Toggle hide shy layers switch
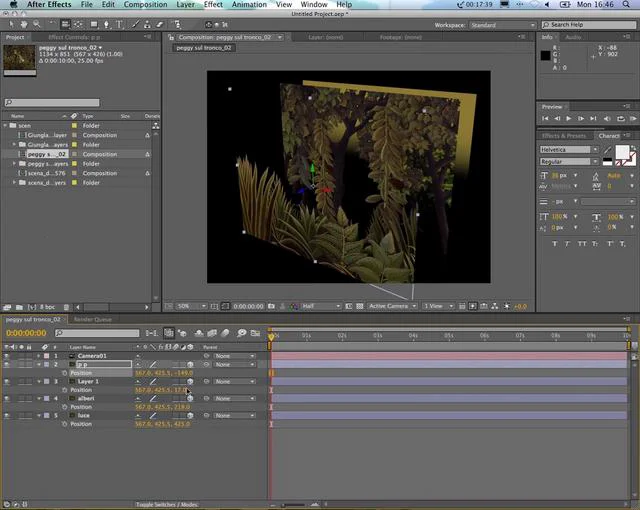Image resolution: width=640 pixels, height=510 pixels. tap(199, 333)
